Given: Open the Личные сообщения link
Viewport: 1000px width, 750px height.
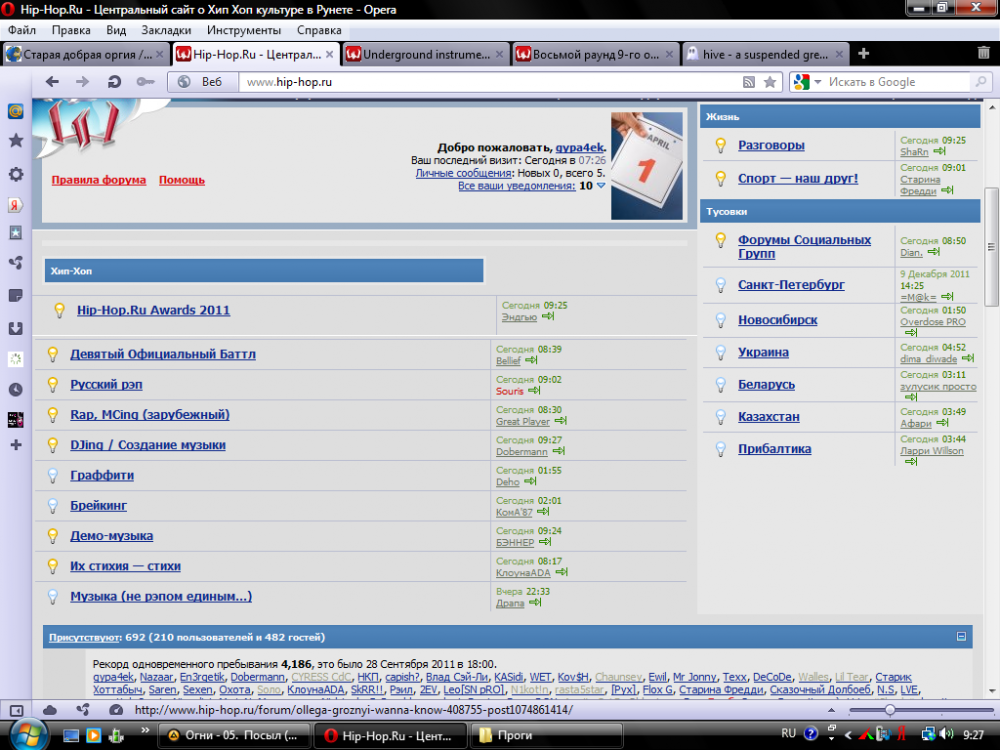Looking at the screenshot, I should coord(464,173).
